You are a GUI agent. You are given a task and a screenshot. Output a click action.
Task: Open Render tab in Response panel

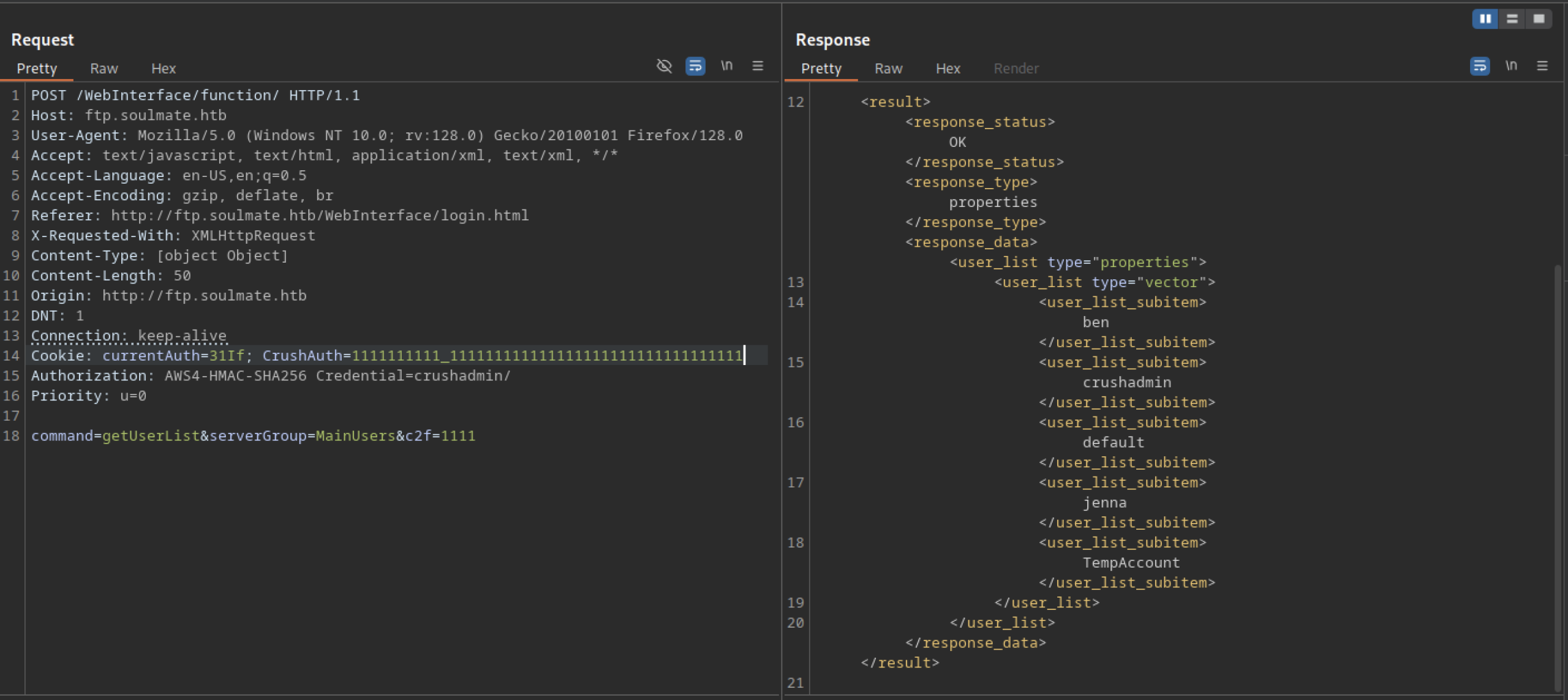click(1016, 69)
